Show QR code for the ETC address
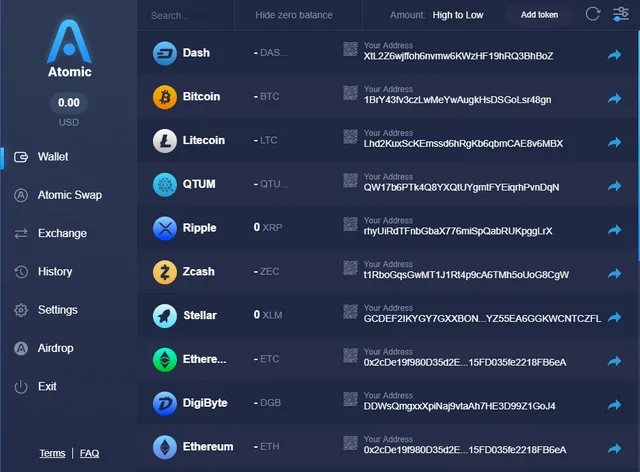The image size is (640, 472). [350, 355]
